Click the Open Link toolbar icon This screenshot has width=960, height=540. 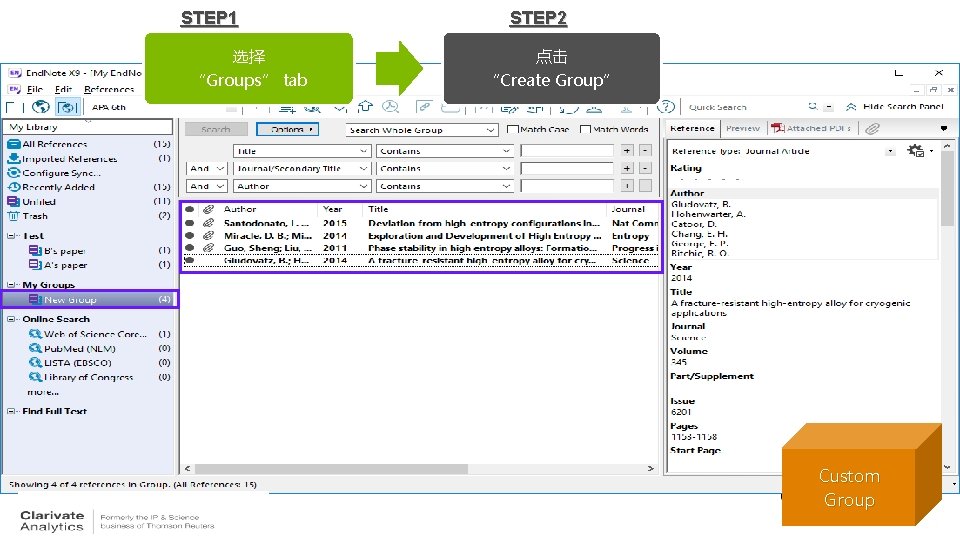pyautogui.click(x=423, y=107)
